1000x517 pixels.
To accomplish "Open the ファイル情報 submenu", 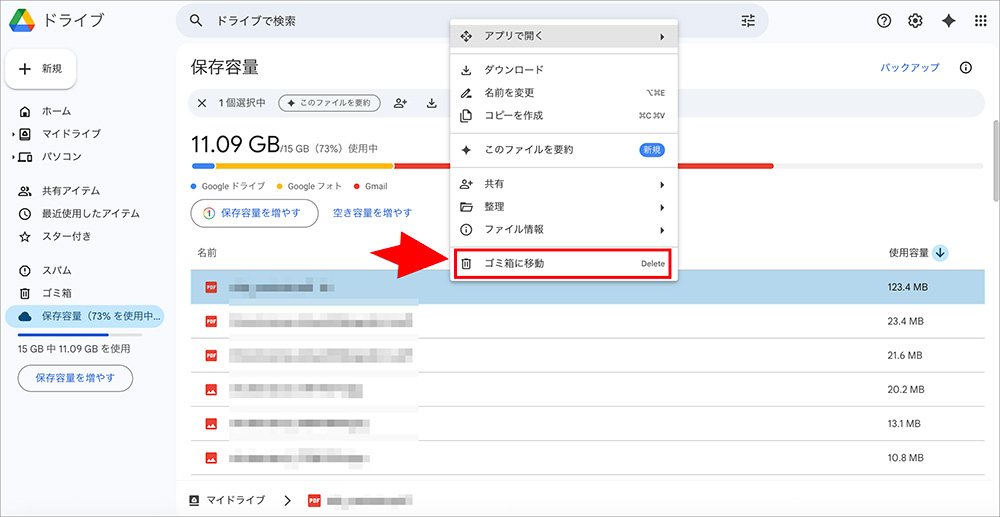I will coord(564,229).
